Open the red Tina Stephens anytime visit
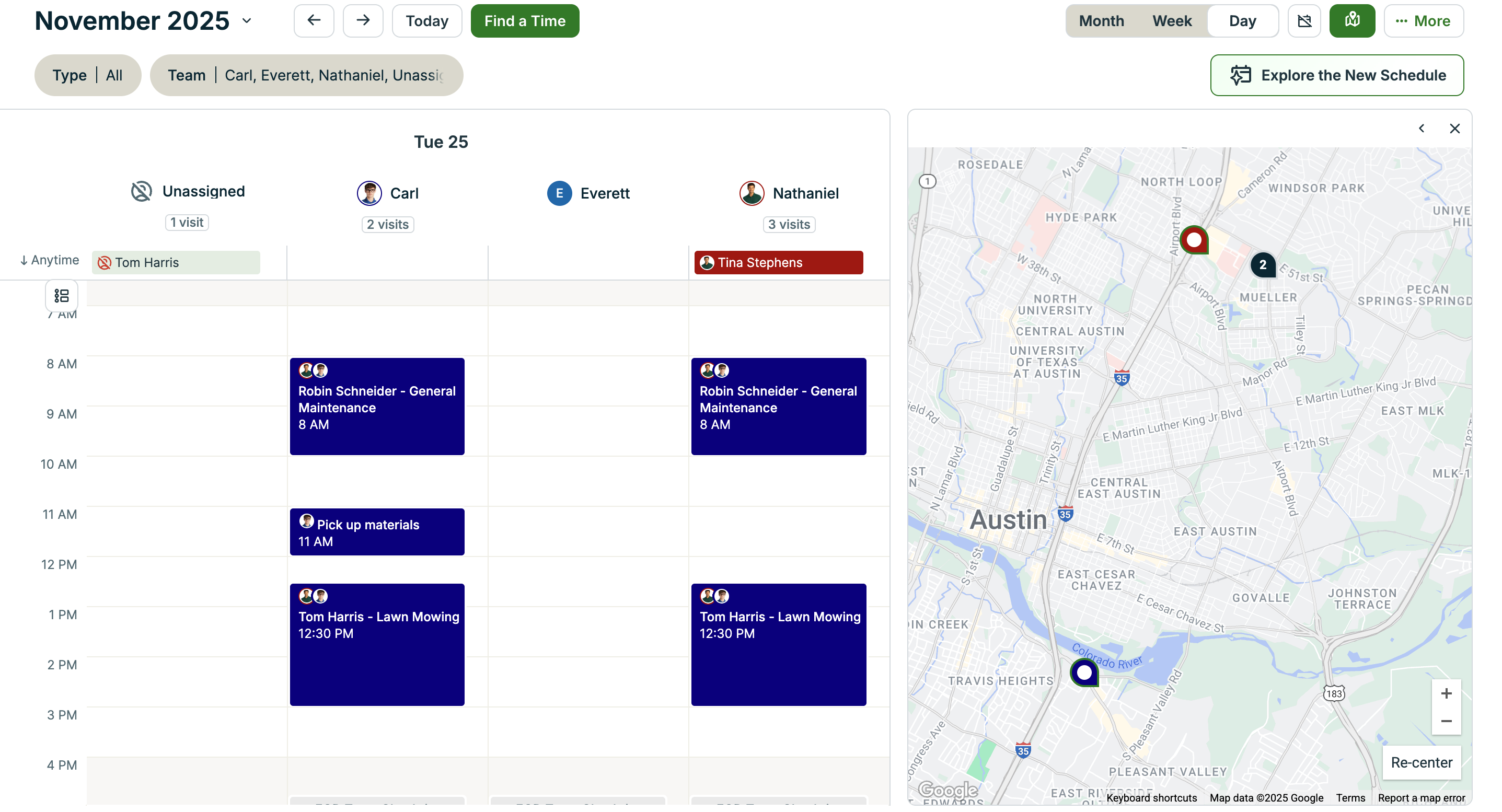The image size is (1502, 812). click(778, 262)
